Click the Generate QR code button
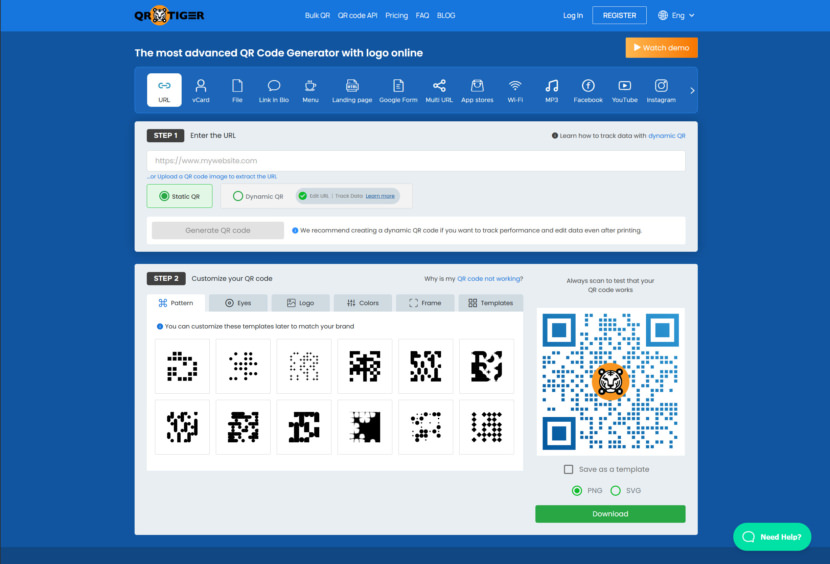 [218, 230]
